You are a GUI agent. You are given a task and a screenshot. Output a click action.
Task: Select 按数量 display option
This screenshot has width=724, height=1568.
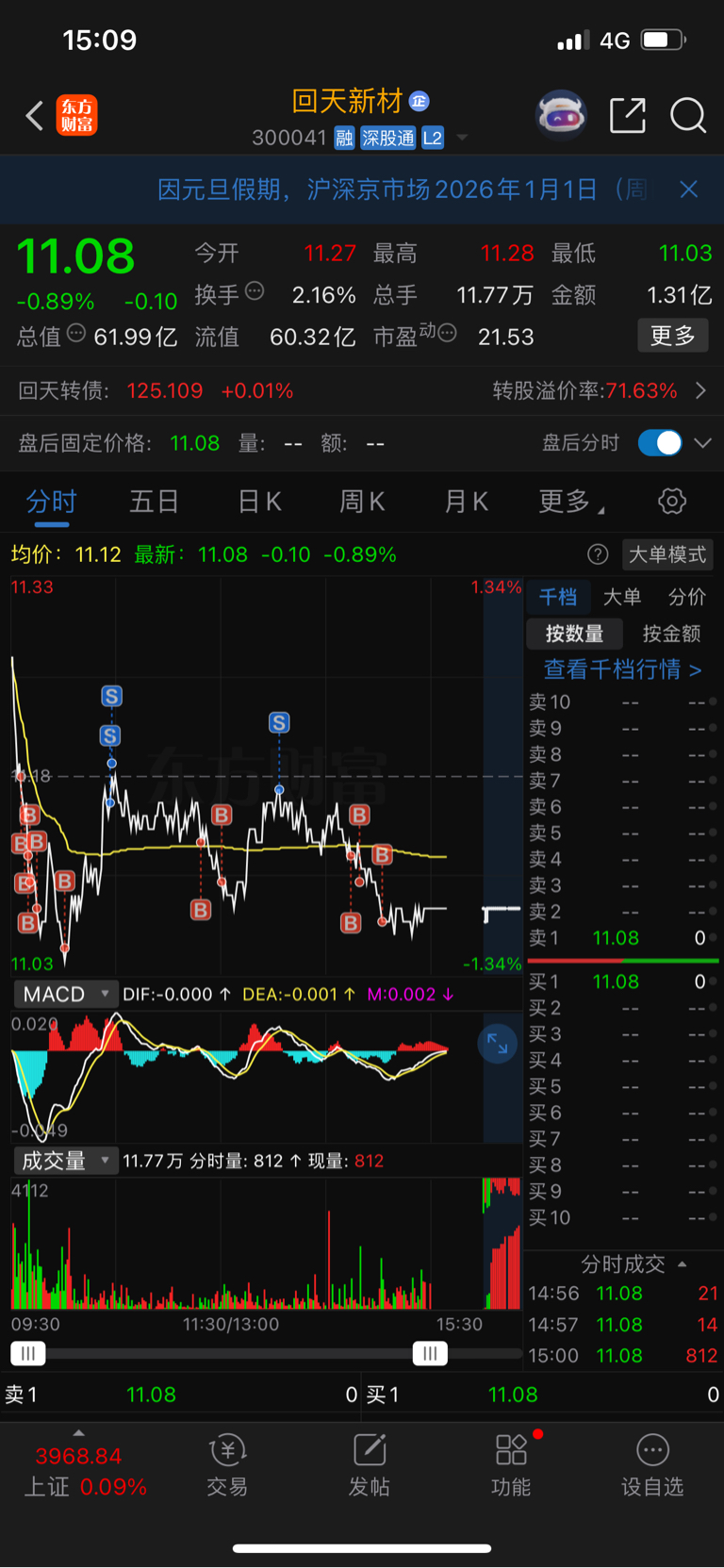(574, 634)
